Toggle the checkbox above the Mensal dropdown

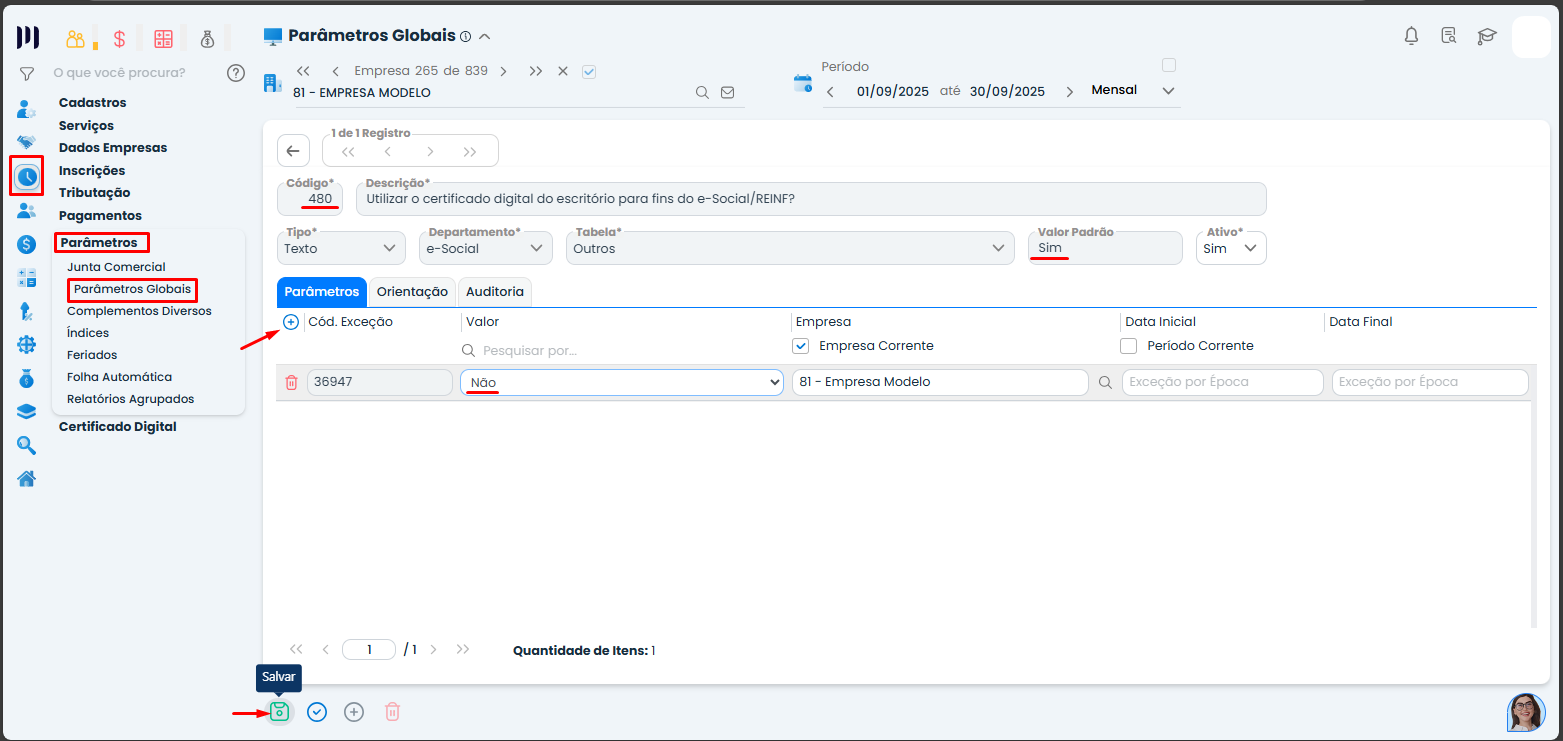point(1168,66)
